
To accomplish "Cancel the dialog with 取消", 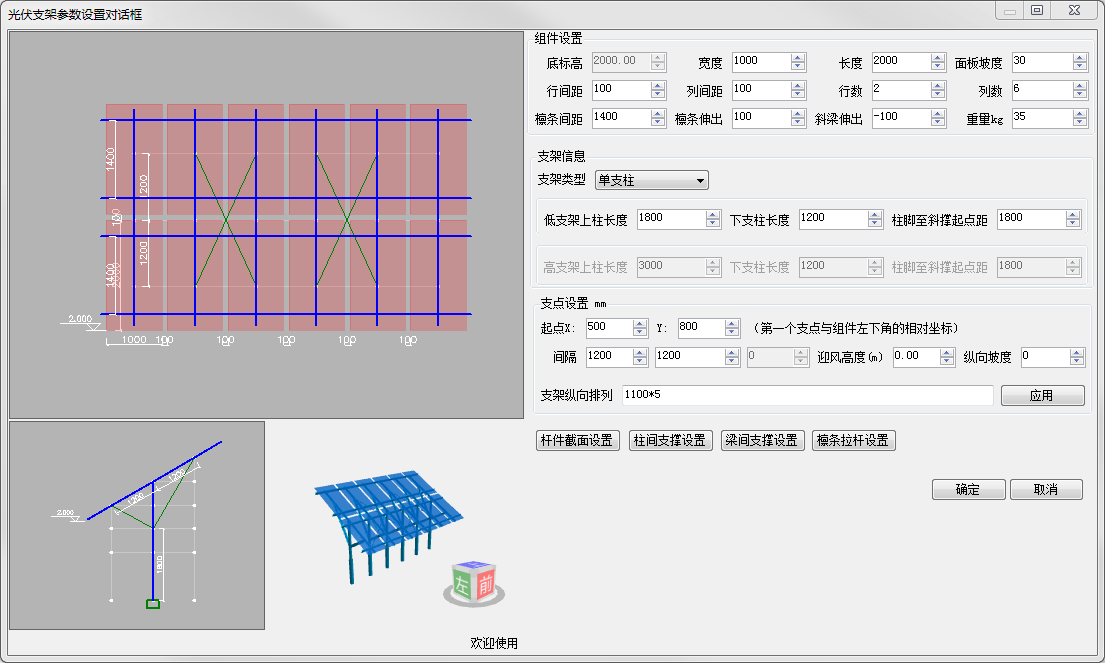I will click(1046, 490).
